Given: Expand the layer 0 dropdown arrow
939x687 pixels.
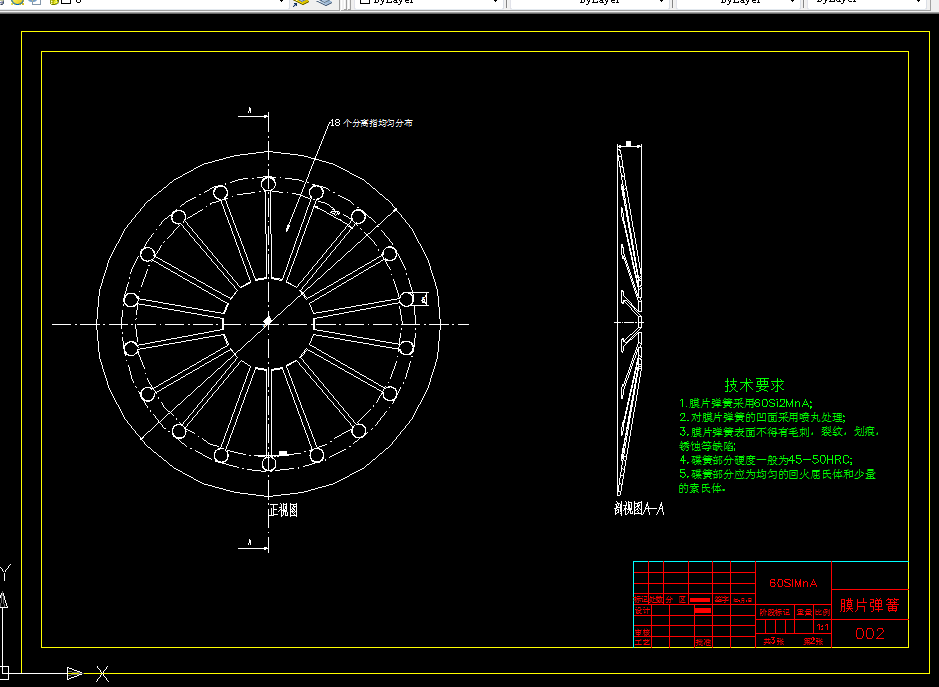Looking at the screenshot, I should coord(281,2).
